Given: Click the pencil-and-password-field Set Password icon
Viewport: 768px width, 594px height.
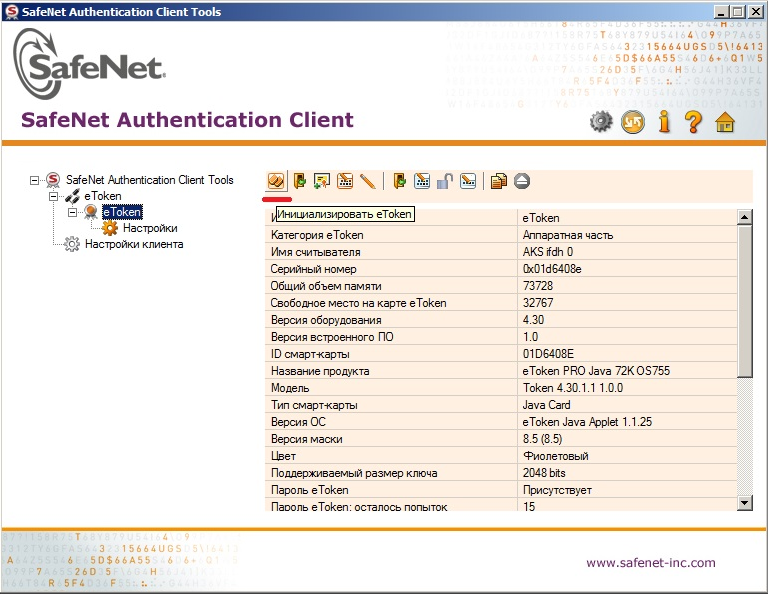Looking at the screenshot, I should [468, 181].
